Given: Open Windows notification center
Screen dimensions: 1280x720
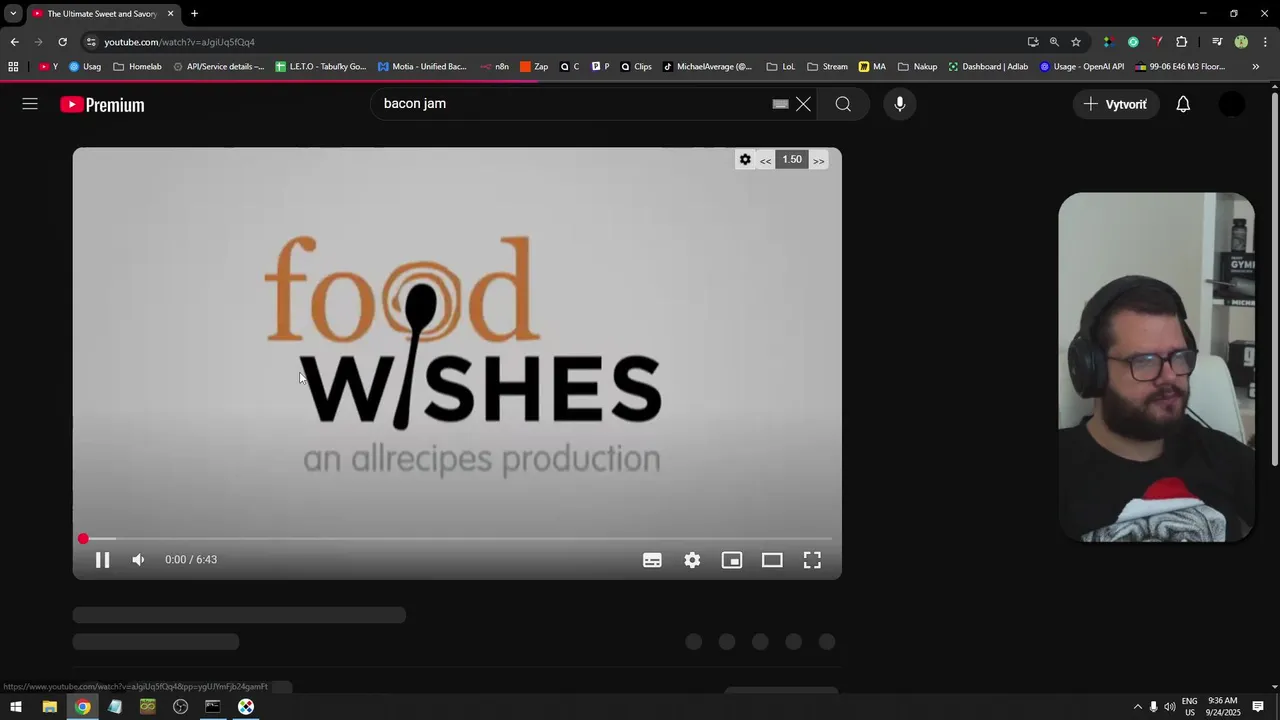Looking at the screenshot, I should (x=1258, y=707).
